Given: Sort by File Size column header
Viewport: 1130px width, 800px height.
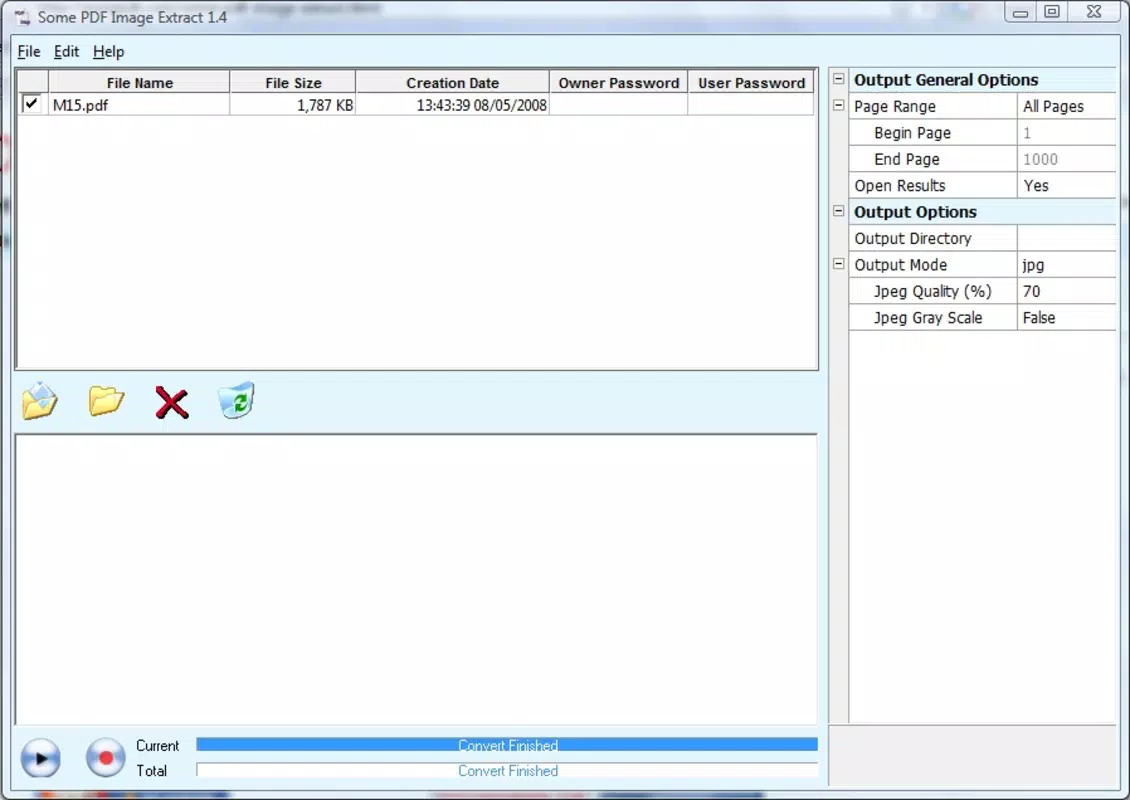Looking at the screenshot, I should click(293, 82).
